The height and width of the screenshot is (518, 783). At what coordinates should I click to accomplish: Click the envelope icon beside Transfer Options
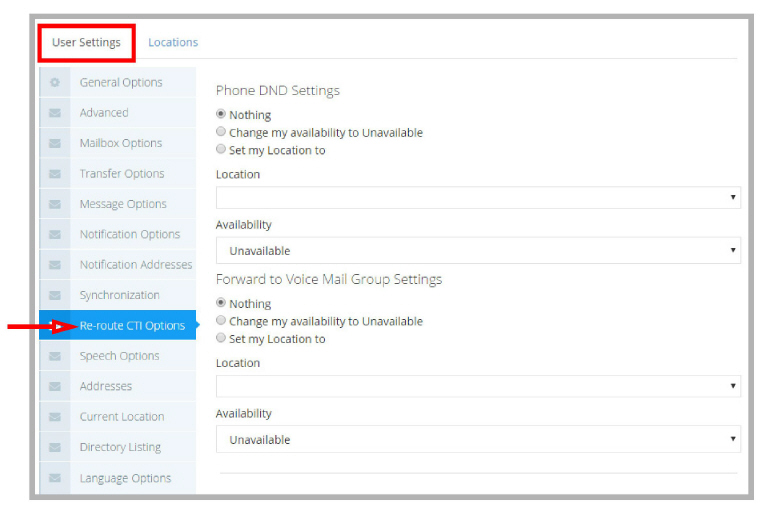(55, 174)
